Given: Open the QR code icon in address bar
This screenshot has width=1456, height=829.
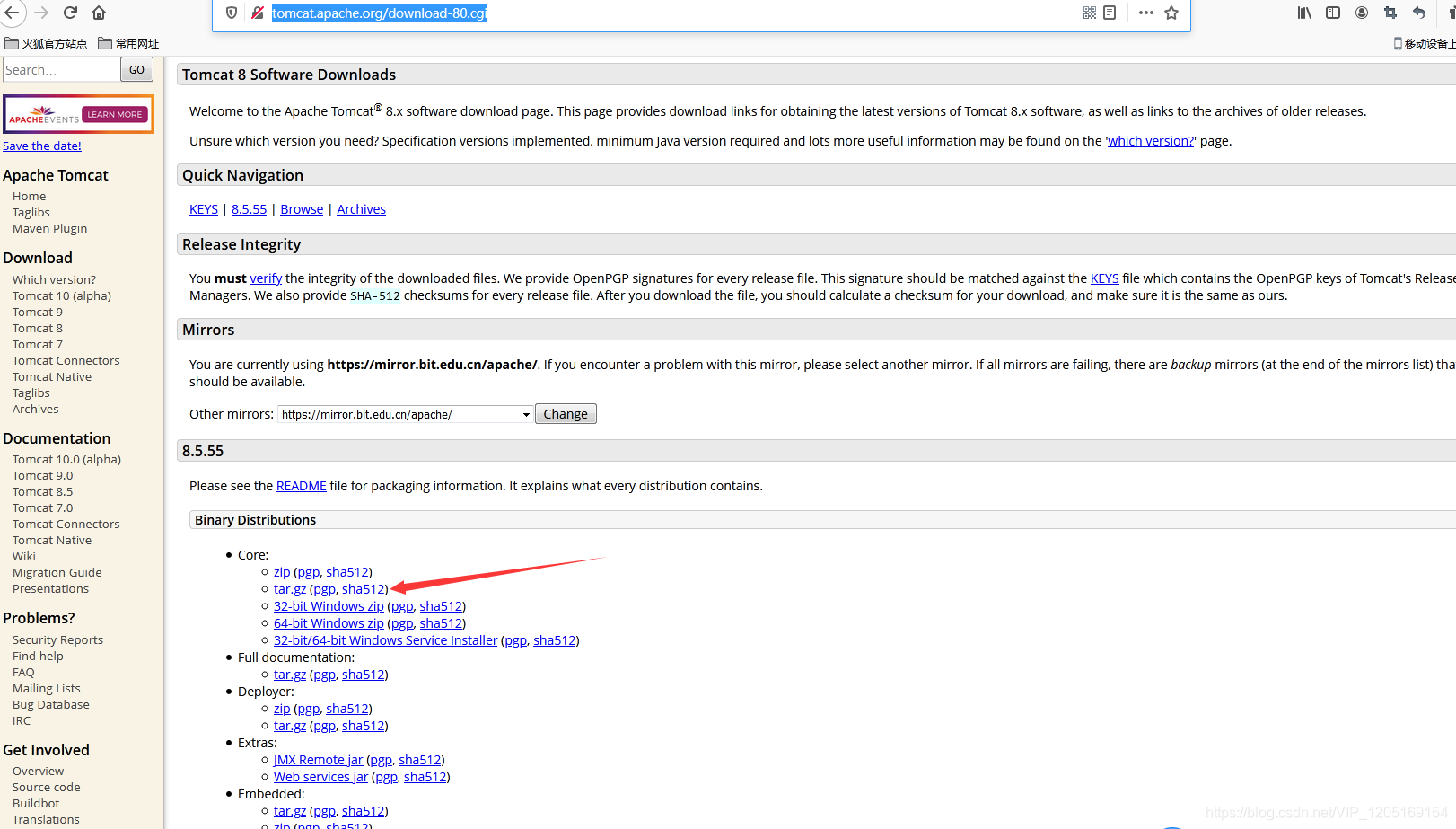Looking at the screenshot, I should point(1090,13).
